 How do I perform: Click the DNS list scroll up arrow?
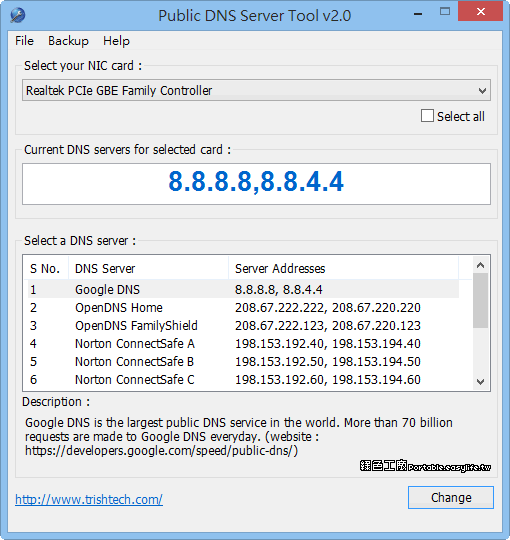[x=480, y=265]
